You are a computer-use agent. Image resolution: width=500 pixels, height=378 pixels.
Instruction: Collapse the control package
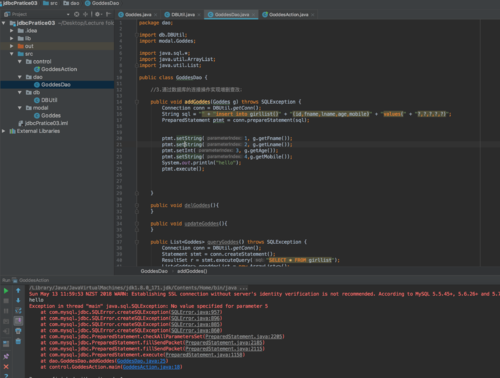click(x=20, y=61)
